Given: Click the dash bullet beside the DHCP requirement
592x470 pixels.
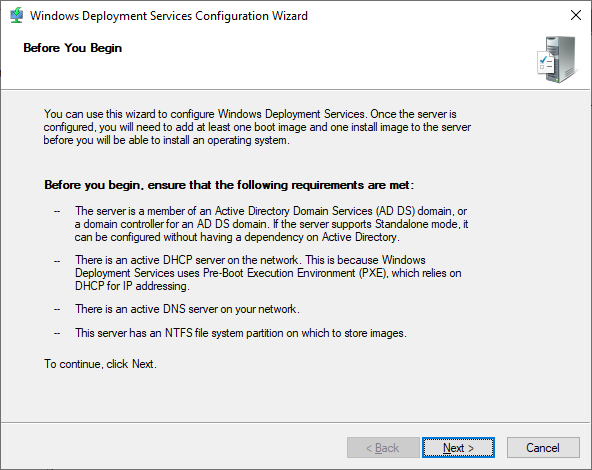Looking at the screenshot, I should (57, 260).
